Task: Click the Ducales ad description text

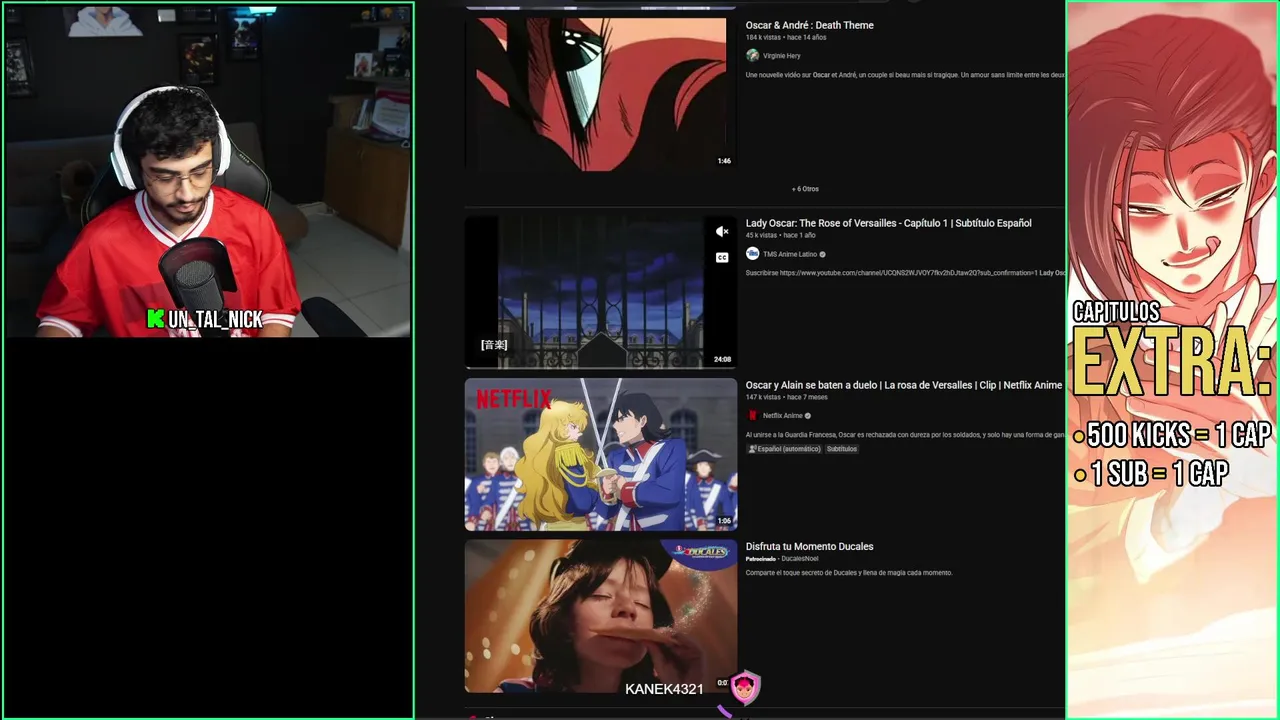Action: coord(849,573)
